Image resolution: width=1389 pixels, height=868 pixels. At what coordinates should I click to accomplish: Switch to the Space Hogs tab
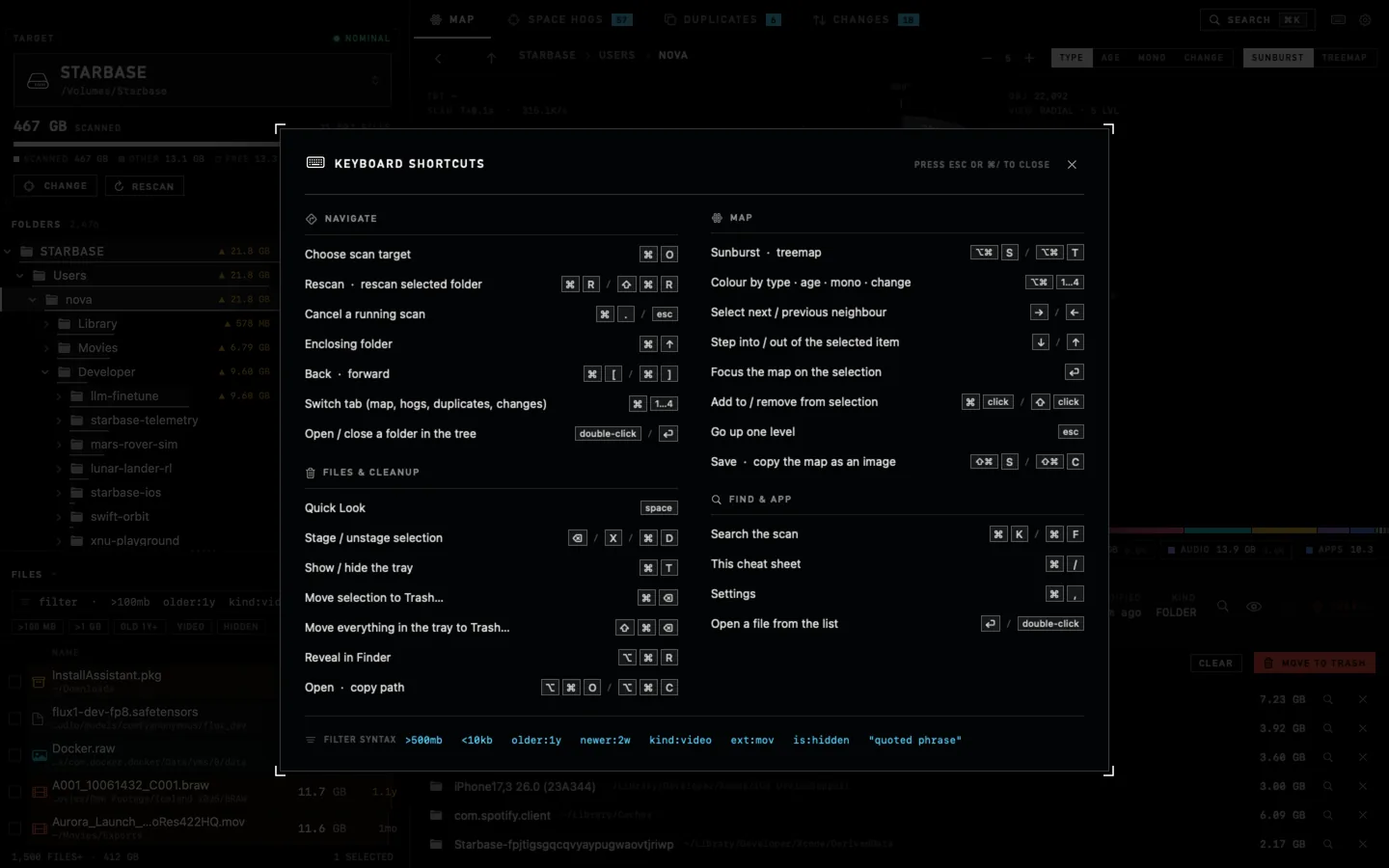[570, 19]
